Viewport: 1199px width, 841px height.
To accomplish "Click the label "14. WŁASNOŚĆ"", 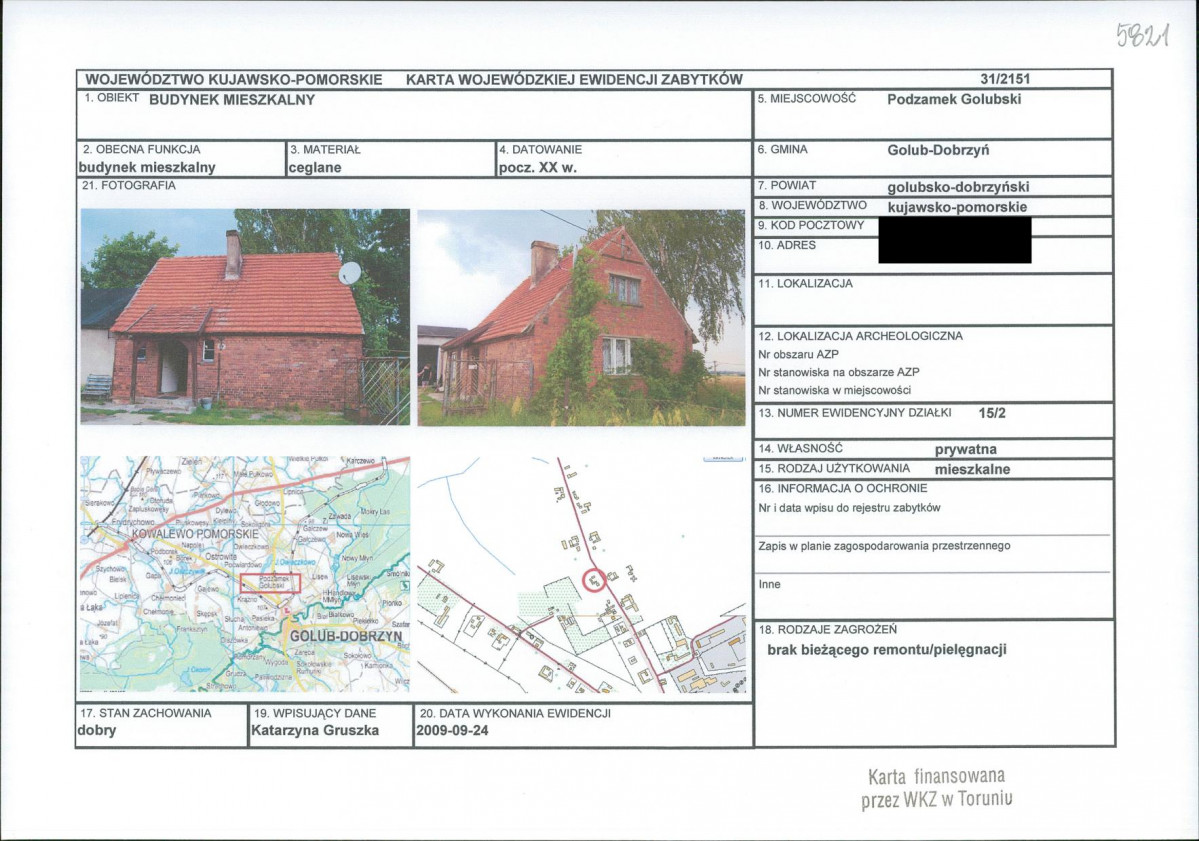I will 800,449.
